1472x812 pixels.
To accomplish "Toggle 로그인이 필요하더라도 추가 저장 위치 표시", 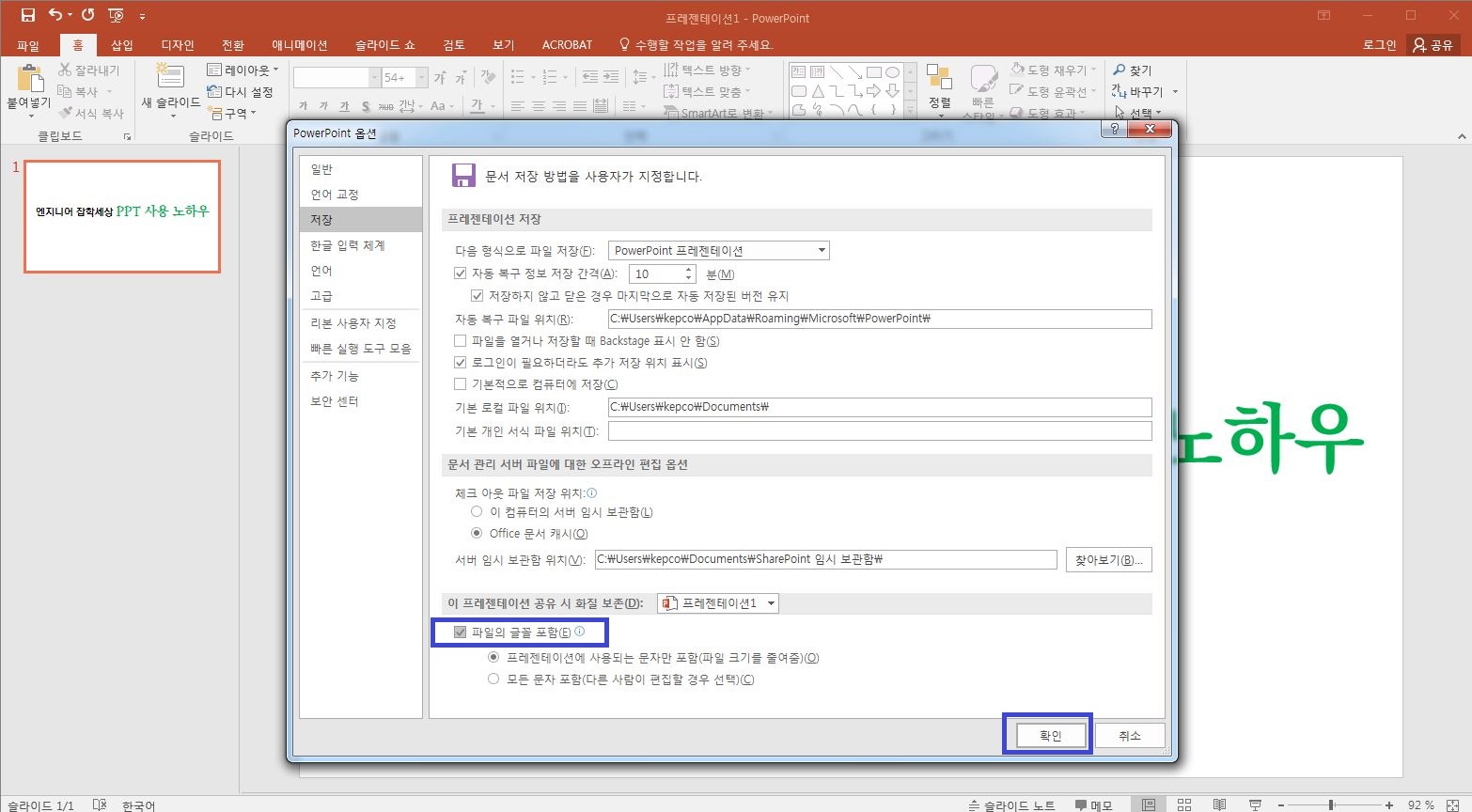I will pos(461,362).
